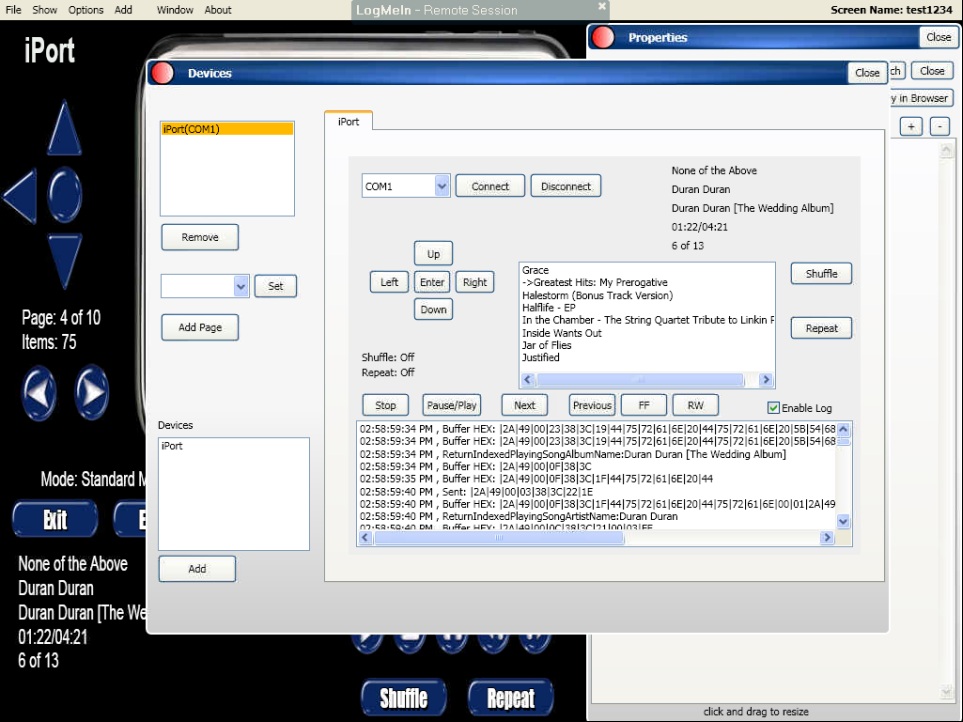
Task: Open the Add menu
Action: 123,10
